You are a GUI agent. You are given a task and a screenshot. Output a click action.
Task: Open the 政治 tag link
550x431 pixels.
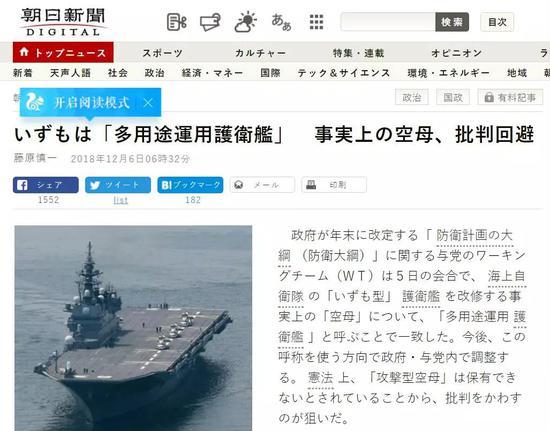click(x=411, y=97)
